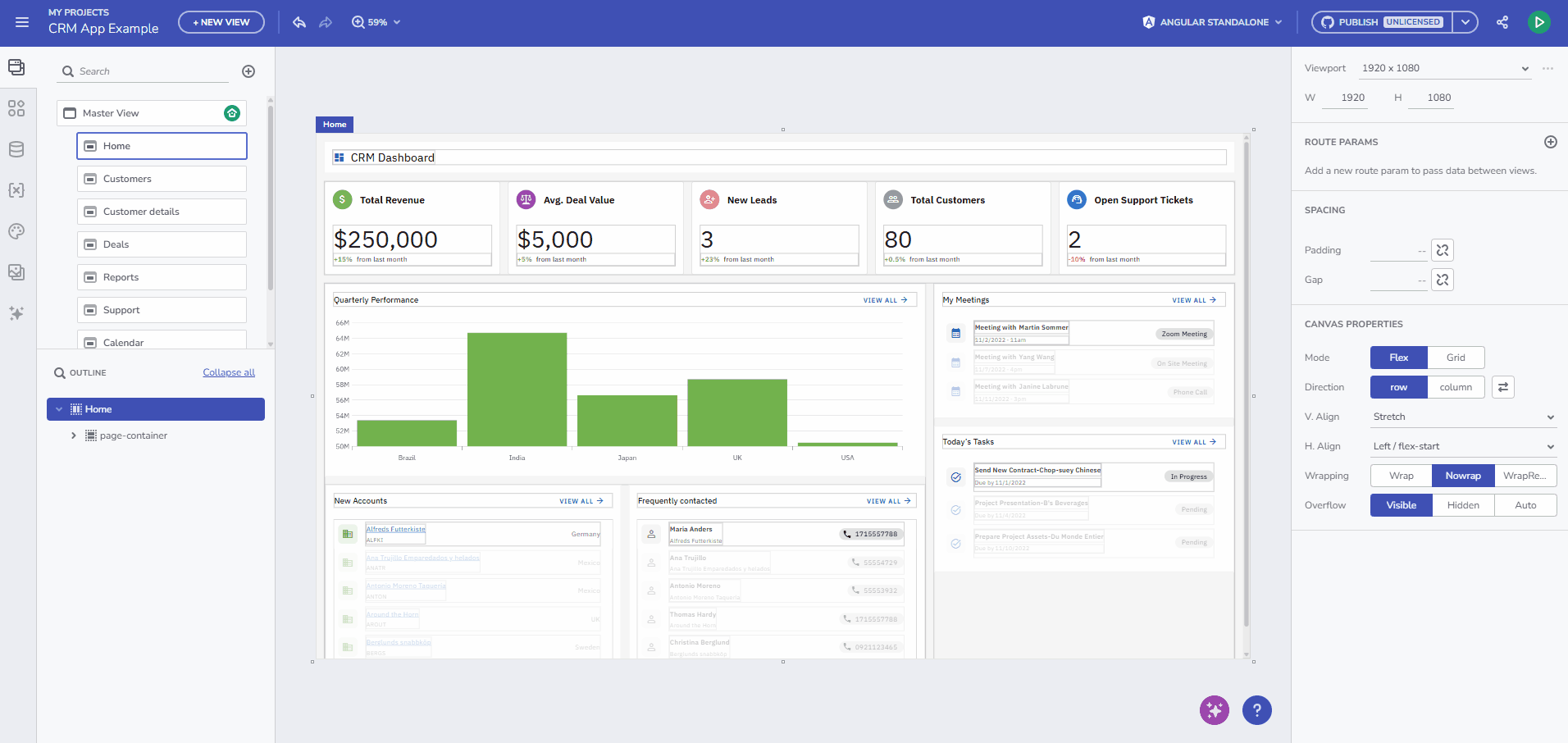Run the app preview with the green play button

(1539, 22)
